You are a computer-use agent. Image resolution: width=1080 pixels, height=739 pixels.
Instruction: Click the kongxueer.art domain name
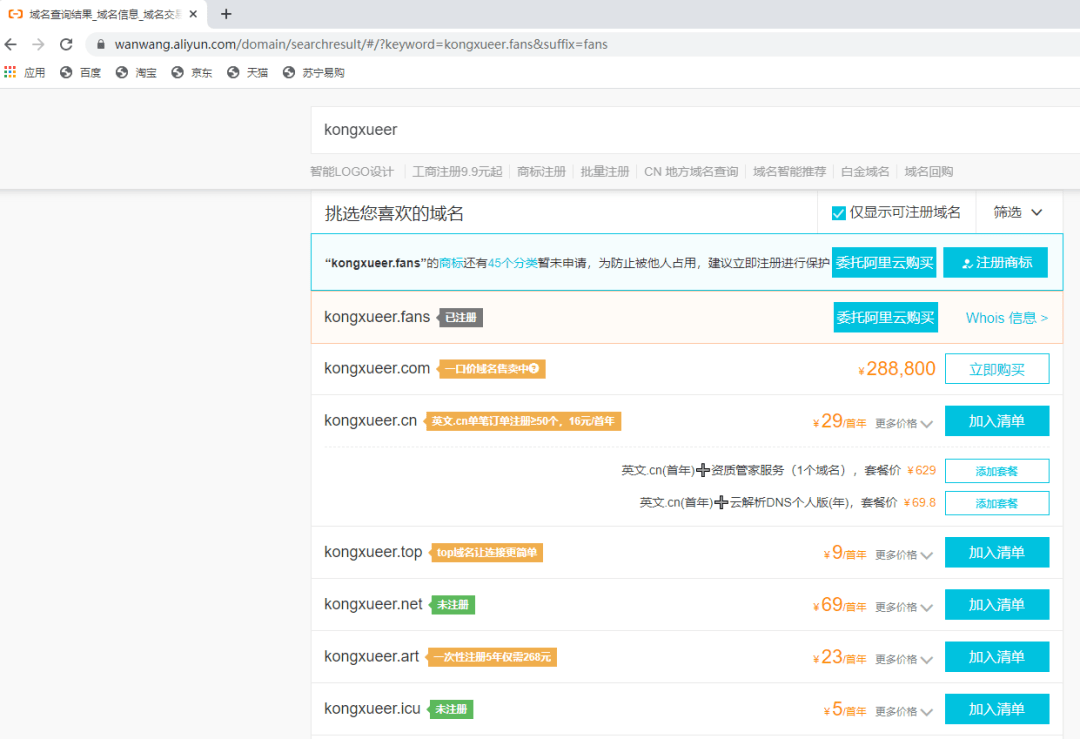coord(371,656)
